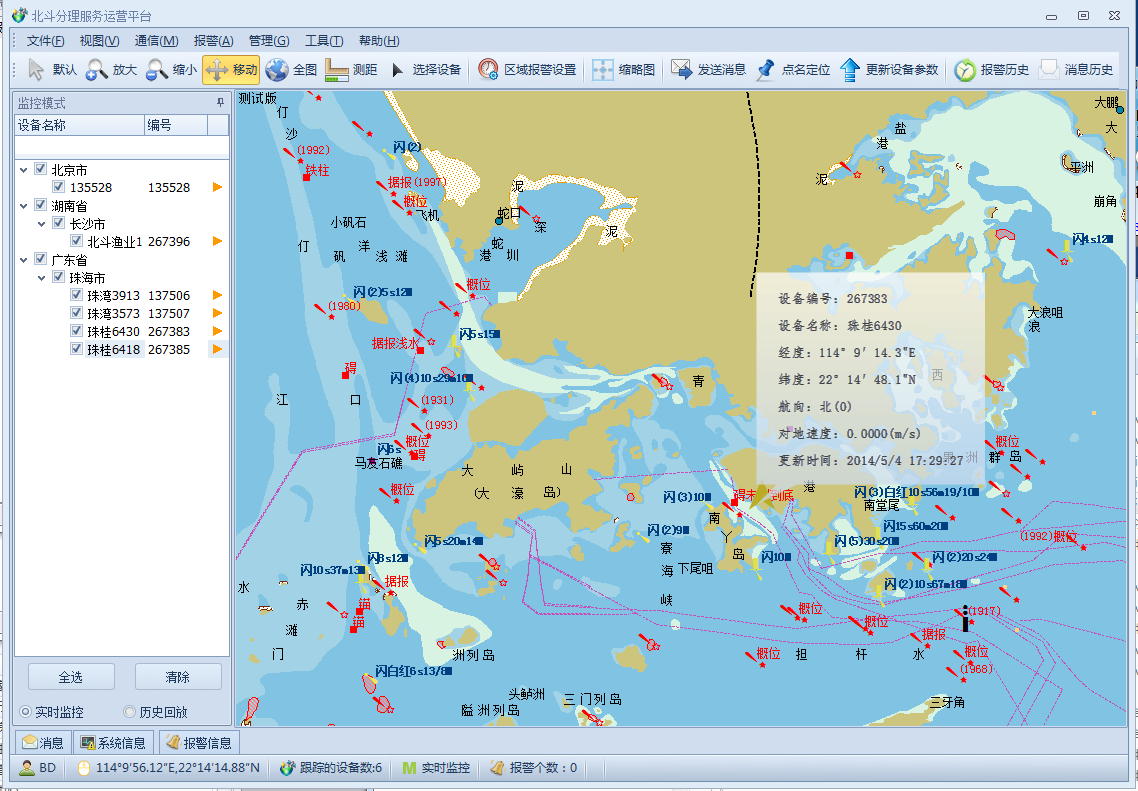Click the 全图 globe full-map icon
Viewport: 1138px width, 791px height.
pyautogui.click(x=291, y=70)
